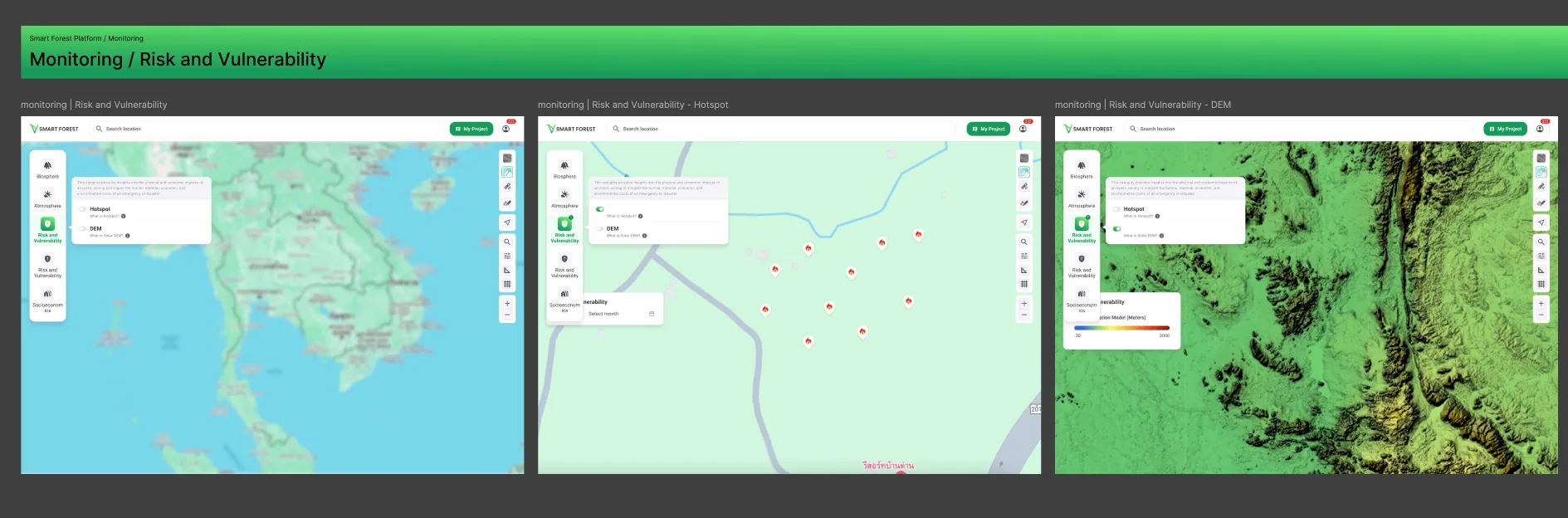Open Biosphere category in the first frame
This screenshot has width=1568, height=518.
pyautogui.click(x=47, y=169)
